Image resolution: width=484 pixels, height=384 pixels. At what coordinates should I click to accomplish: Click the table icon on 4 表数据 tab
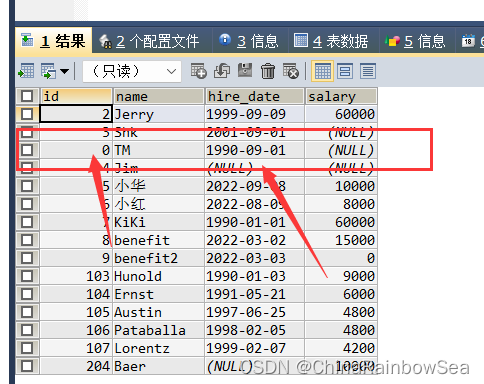point(301,40)
